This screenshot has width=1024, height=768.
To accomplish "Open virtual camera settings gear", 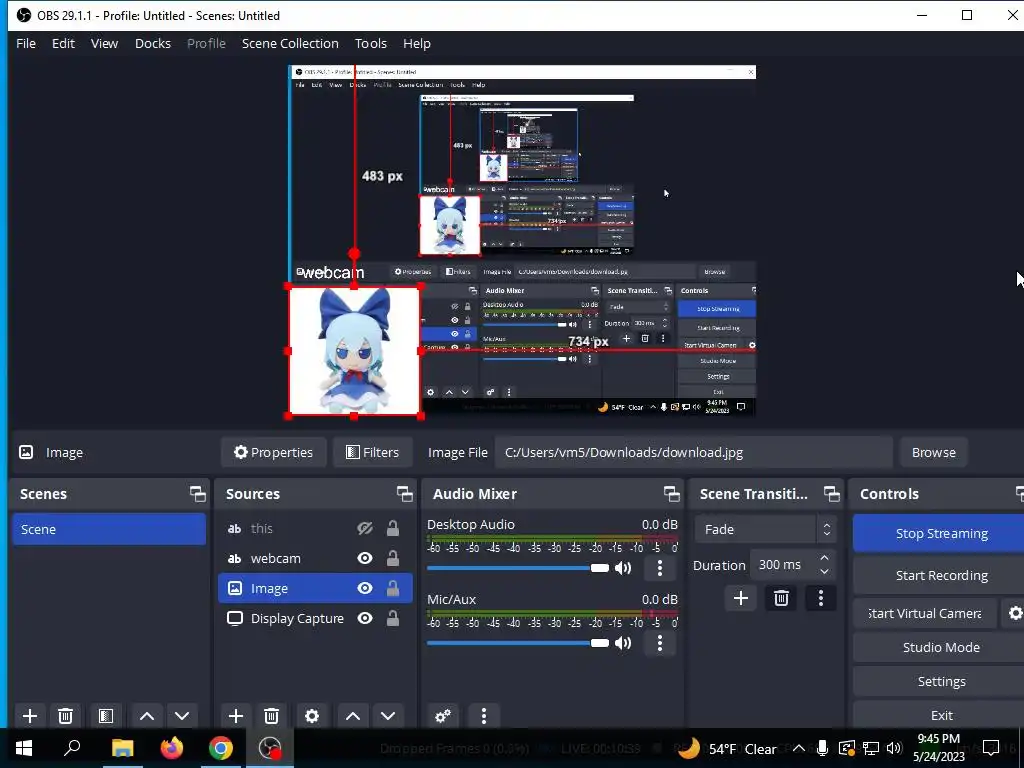I will [1014, 613].
